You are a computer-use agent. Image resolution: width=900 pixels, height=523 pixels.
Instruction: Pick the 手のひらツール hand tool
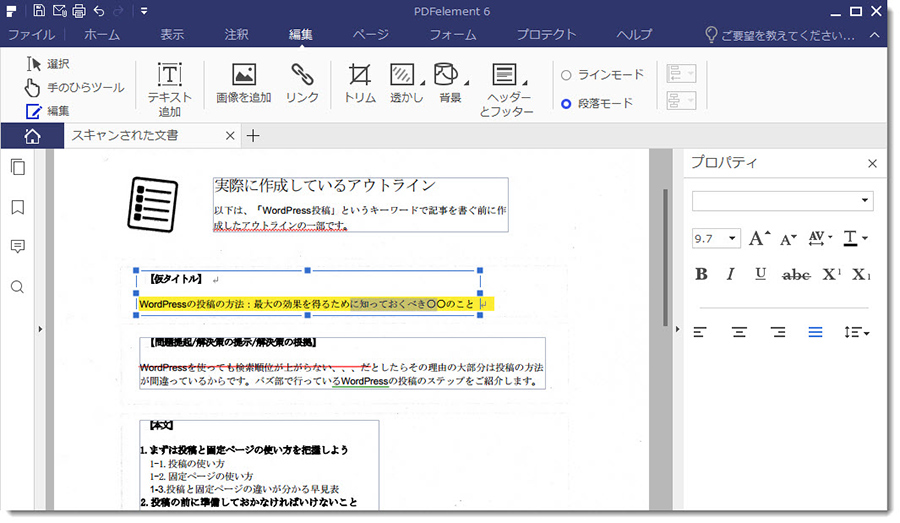[75, 87]
